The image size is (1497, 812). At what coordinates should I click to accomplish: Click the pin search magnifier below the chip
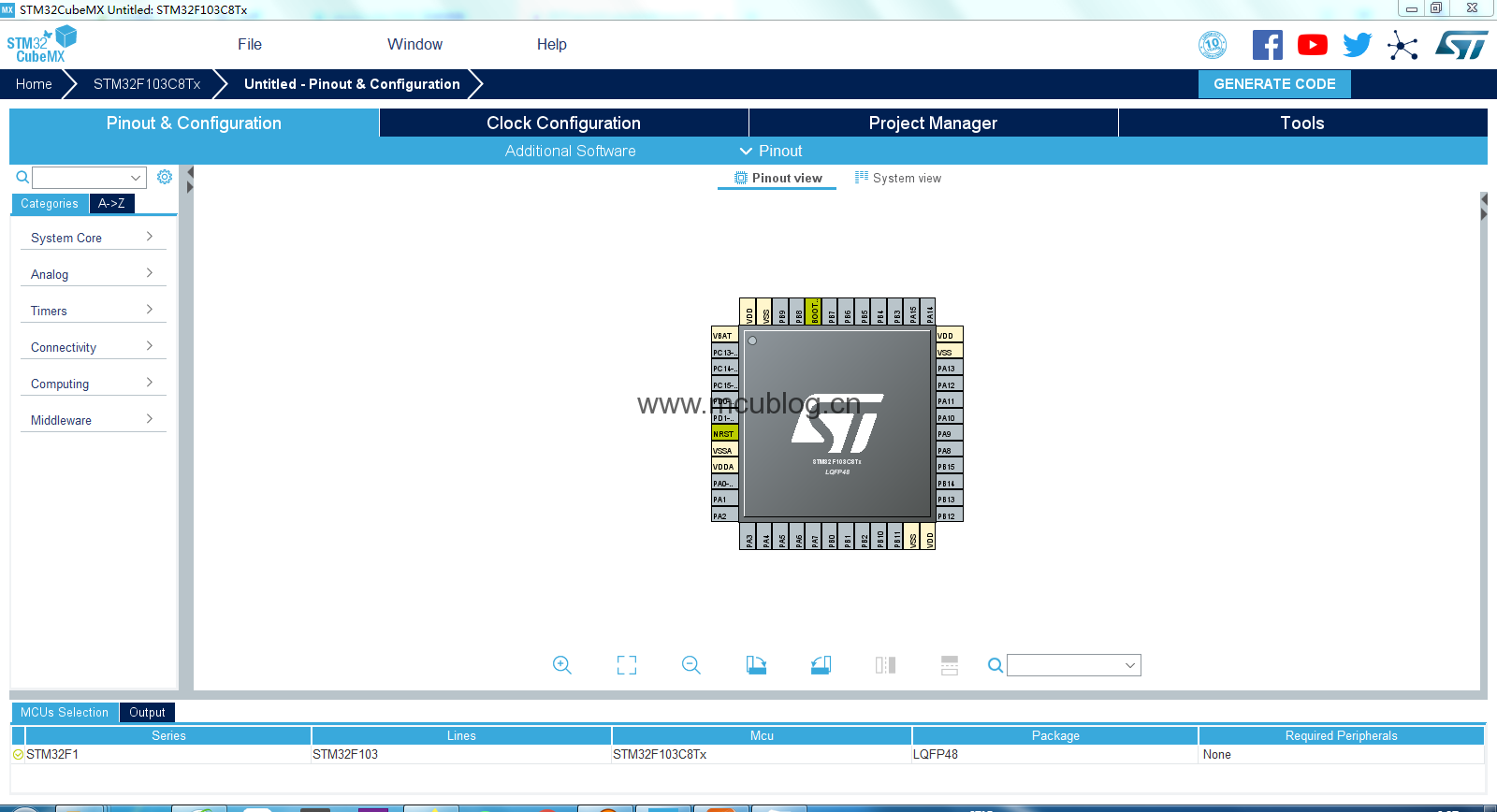(x=996, y=665)
